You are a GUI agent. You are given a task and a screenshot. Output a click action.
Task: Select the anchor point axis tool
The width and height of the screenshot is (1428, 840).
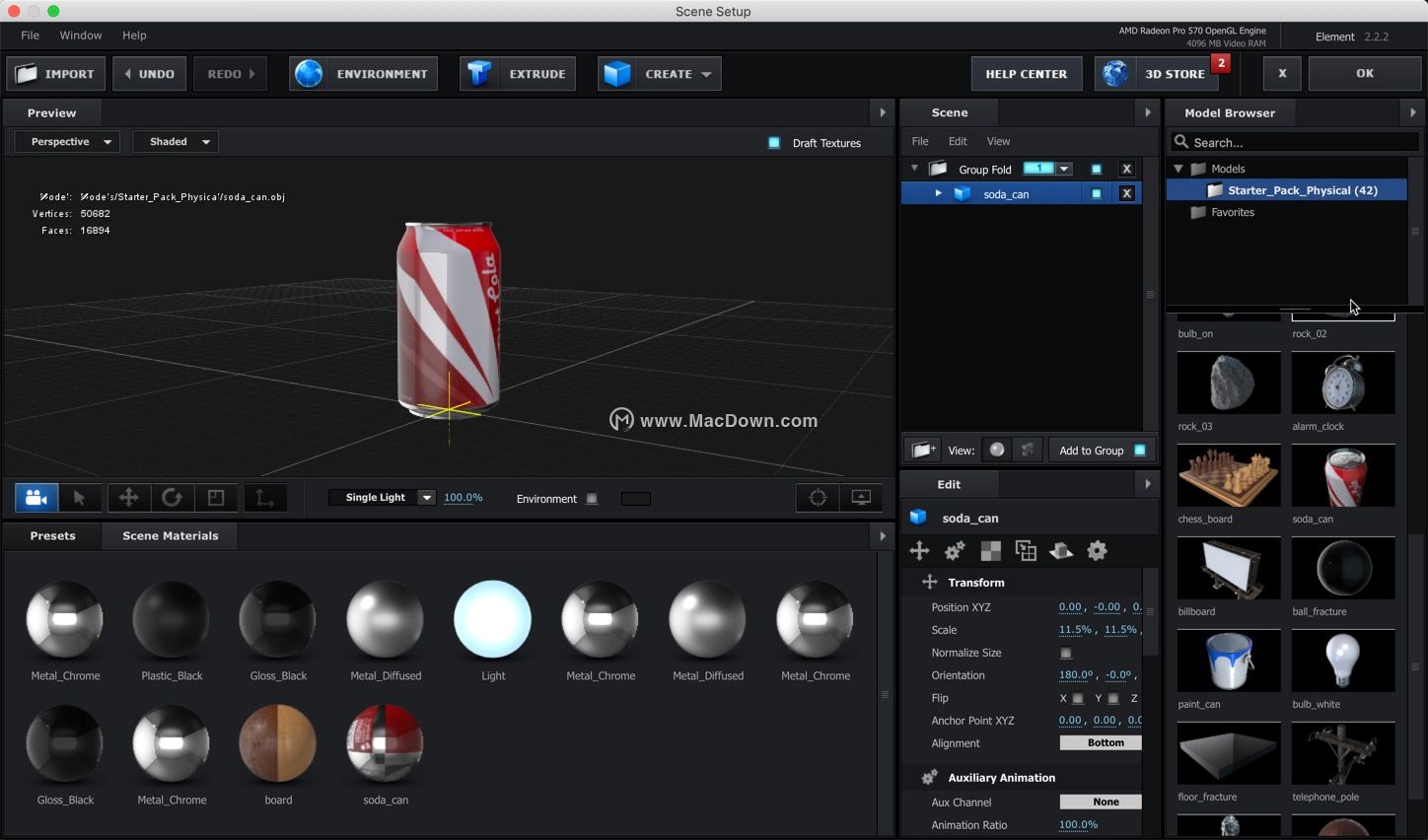(264, 498)
